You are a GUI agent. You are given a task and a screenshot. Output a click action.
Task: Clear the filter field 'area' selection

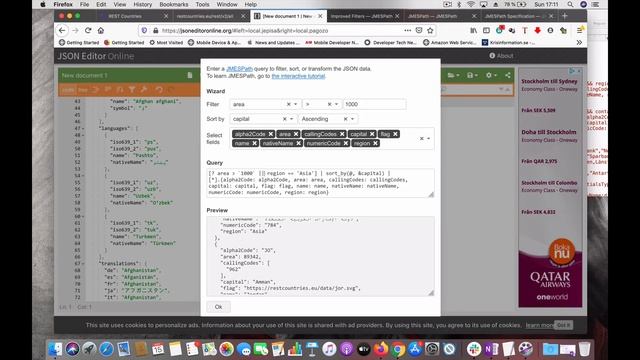tap(289, 104)
